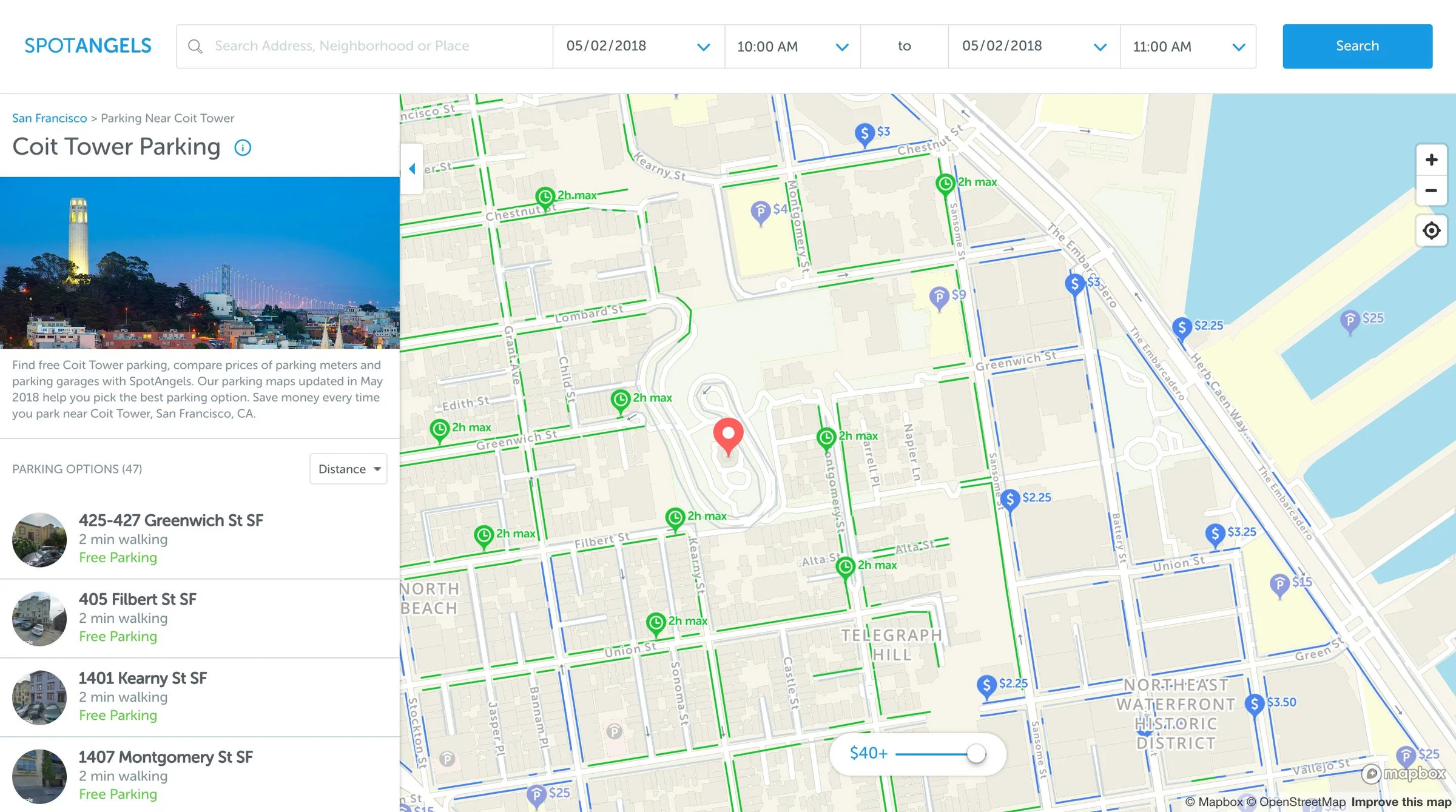Click the 1401 Kearny St thumbnail photo

[x=39, y=697]
